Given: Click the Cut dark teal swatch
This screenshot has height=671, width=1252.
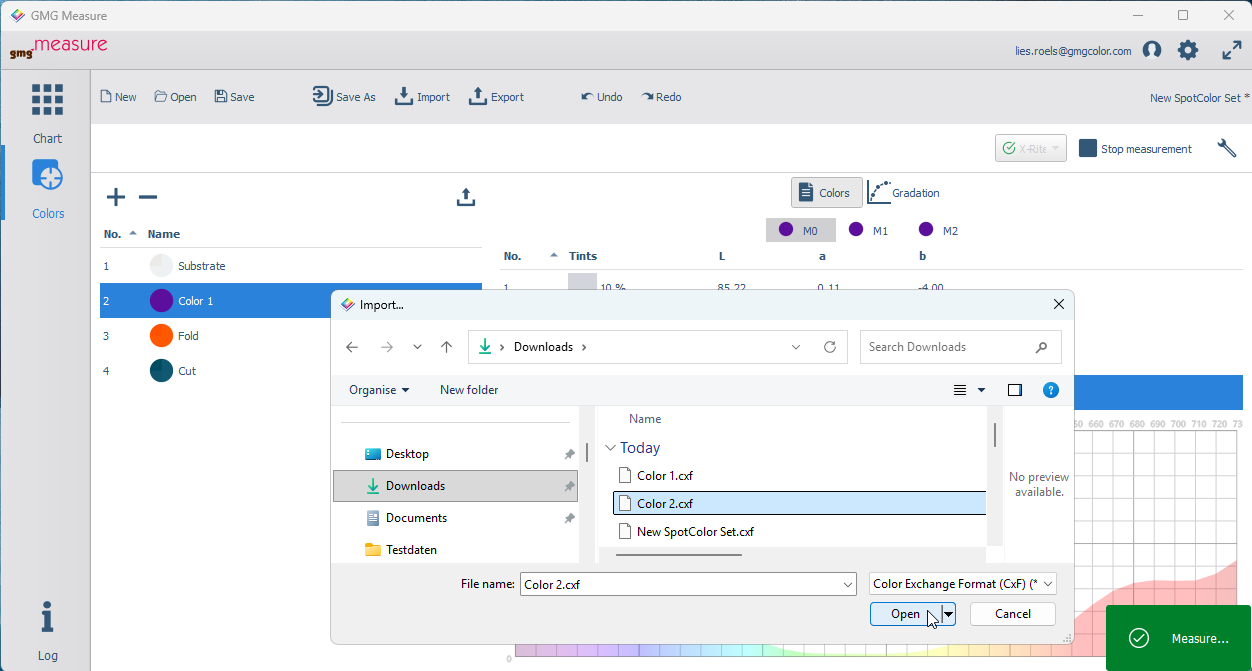Looking at the screenshot, I should coord(161,371).
